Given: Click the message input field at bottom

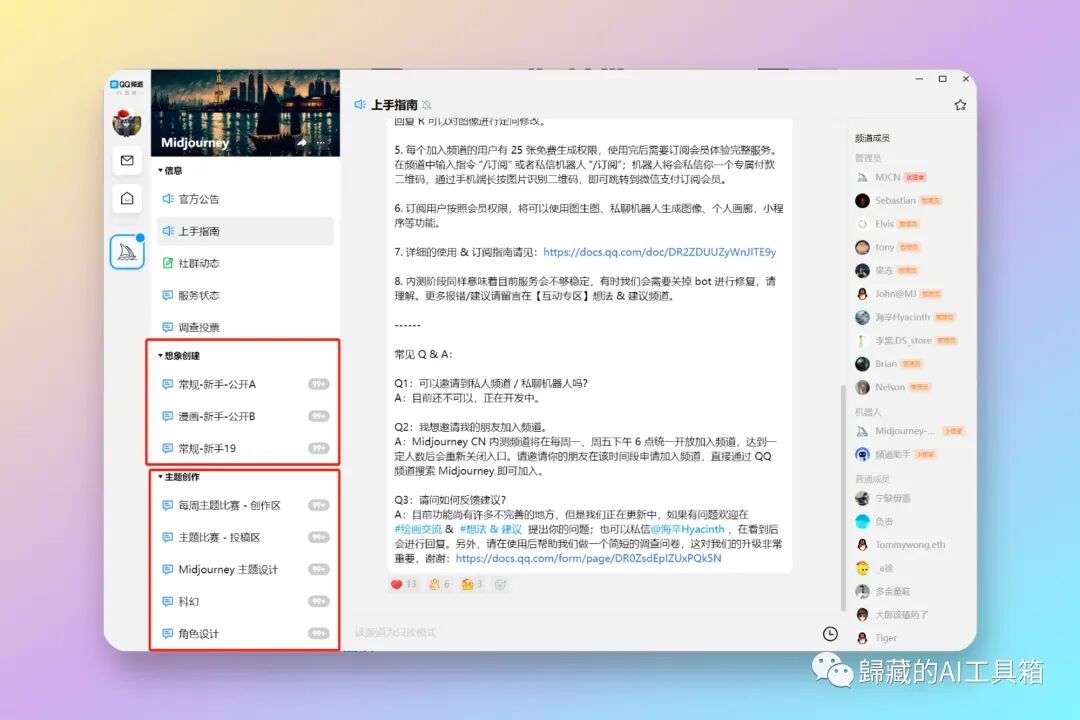Looking at the screenshot, I should (x=579, y=632).
